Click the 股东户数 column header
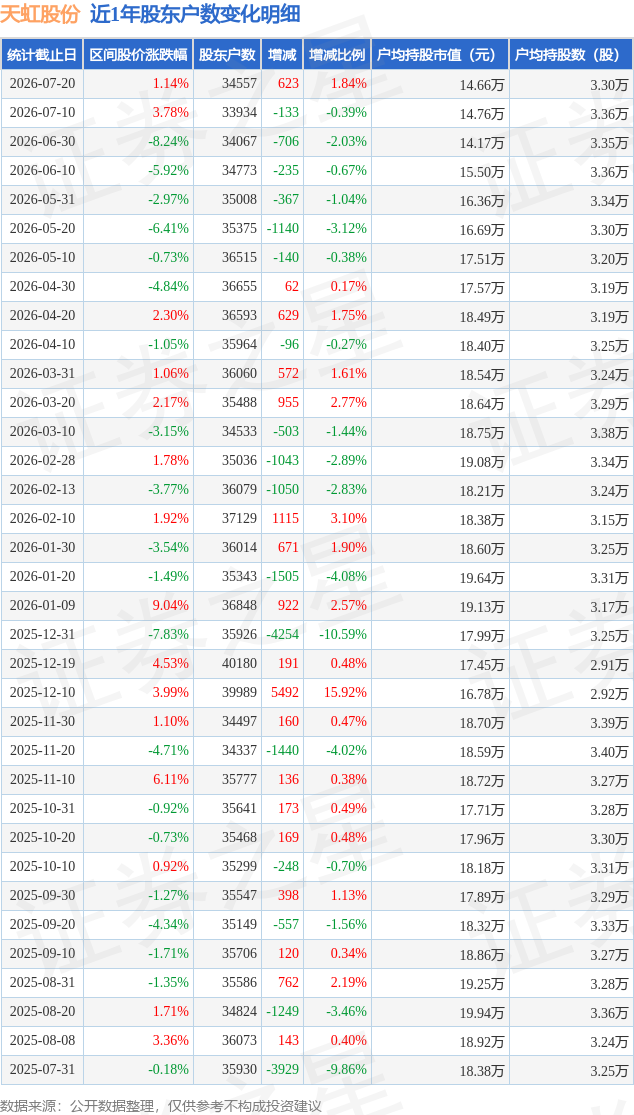634x1115 pixels. (x=227, y=55)
